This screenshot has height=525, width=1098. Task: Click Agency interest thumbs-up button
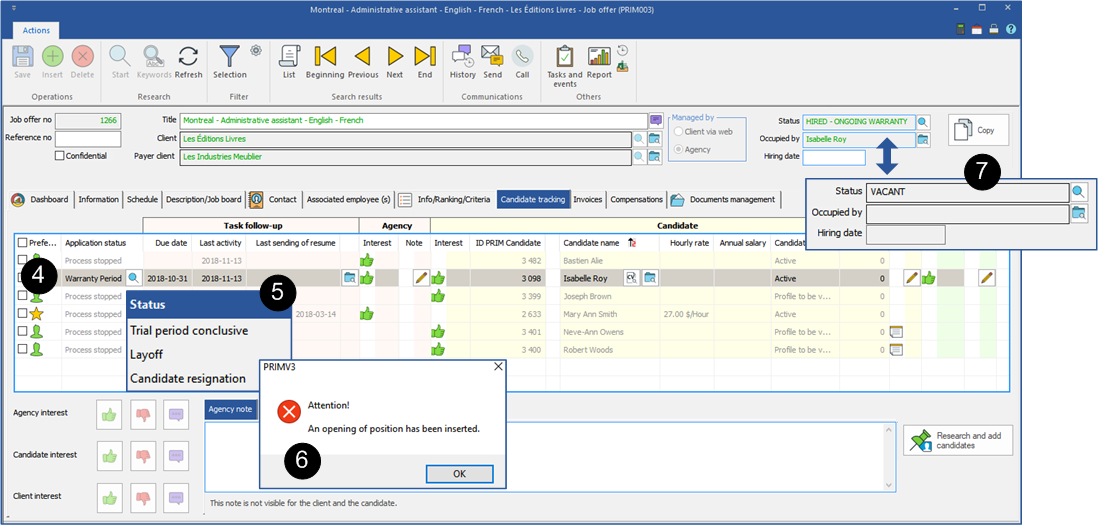coord(109,414)
